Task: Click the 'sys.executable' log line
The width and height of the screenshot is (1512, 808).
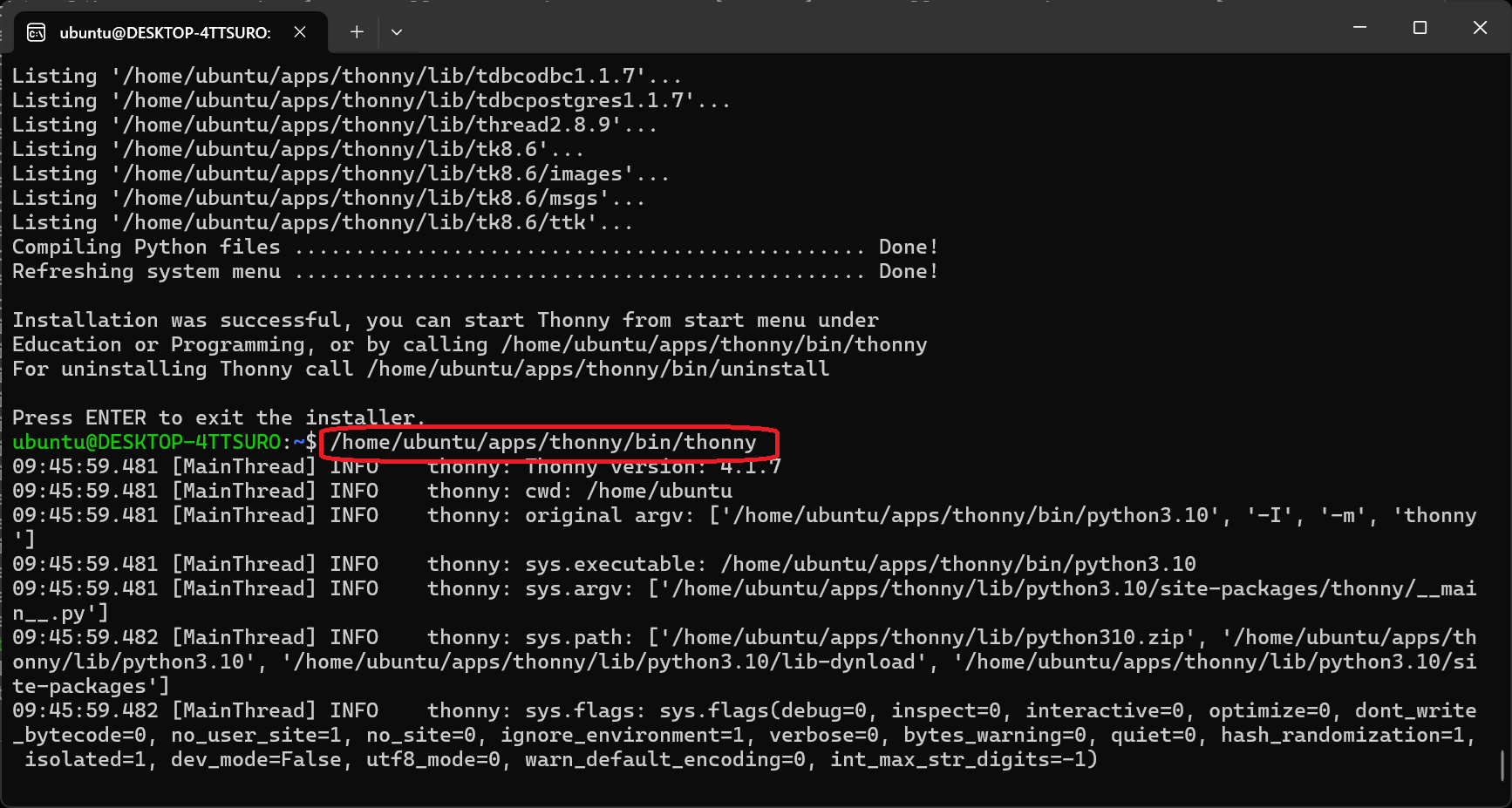Action: (604, 564)
